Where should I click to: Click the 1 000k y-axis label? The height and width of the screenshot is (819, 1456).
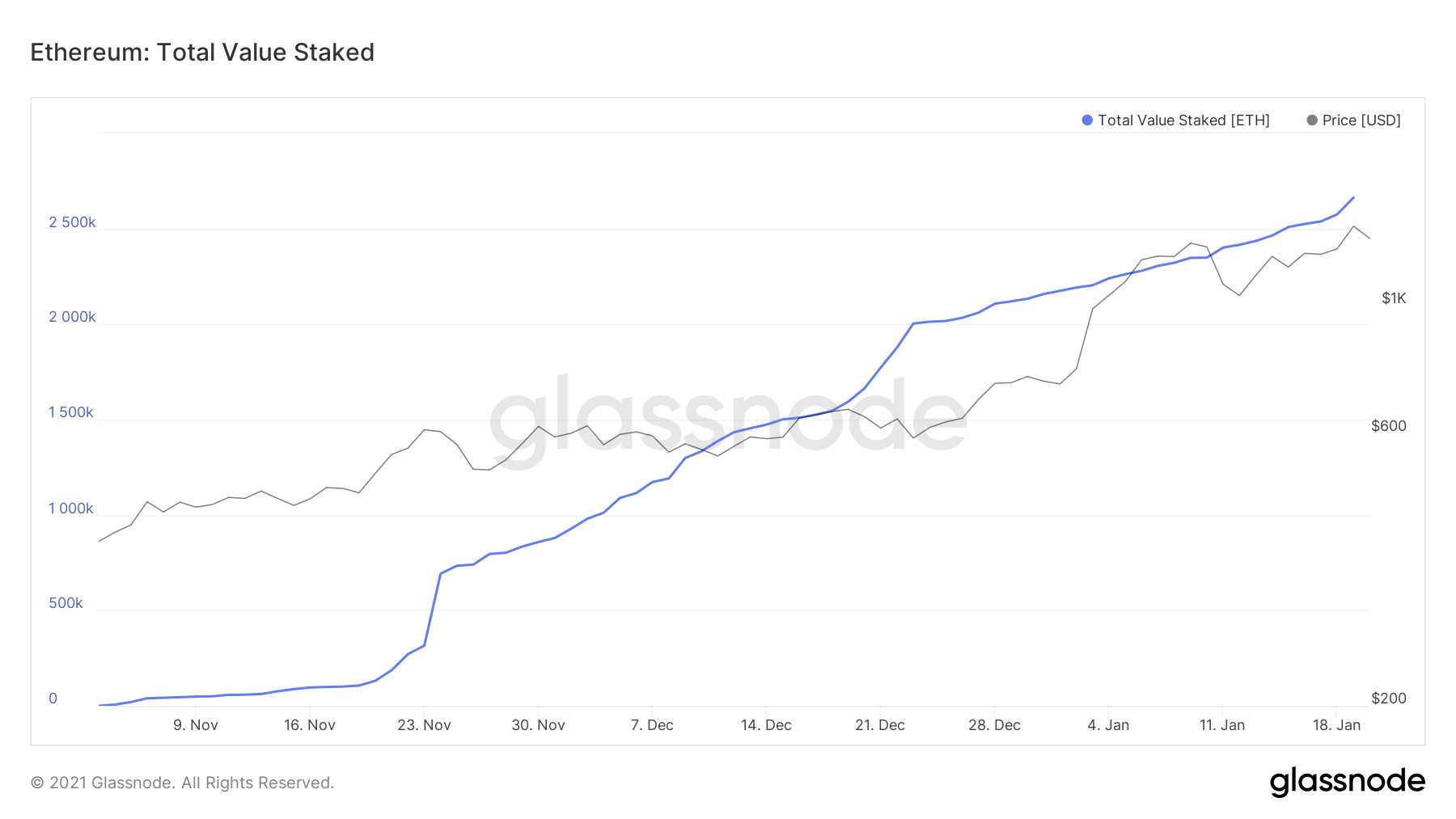point(71,509)
